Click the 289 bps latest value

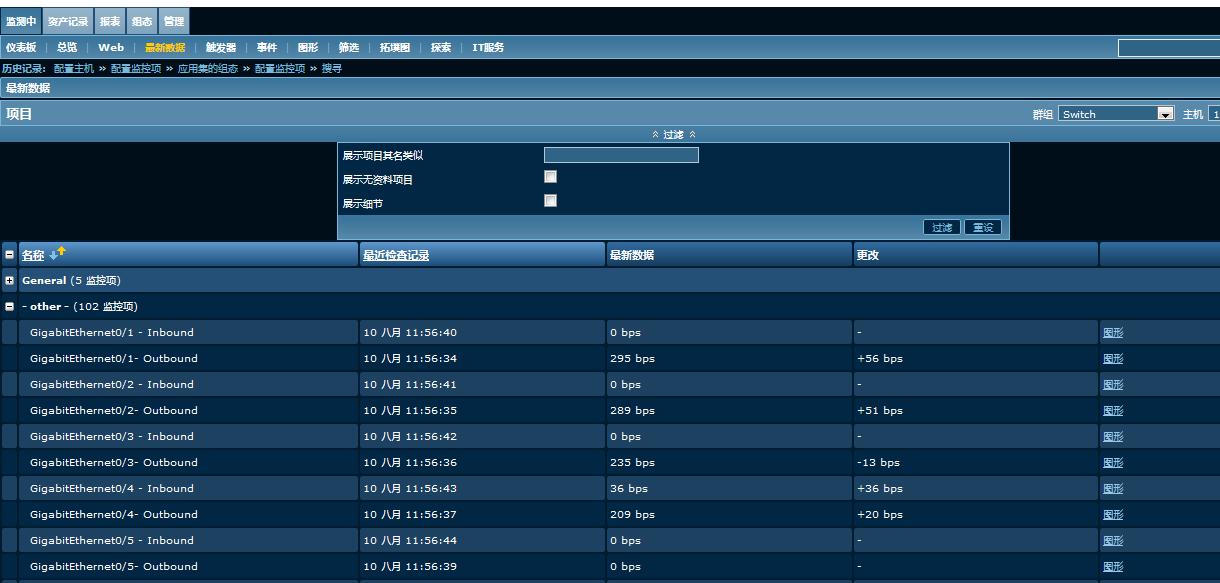click(x=632, y=410)
